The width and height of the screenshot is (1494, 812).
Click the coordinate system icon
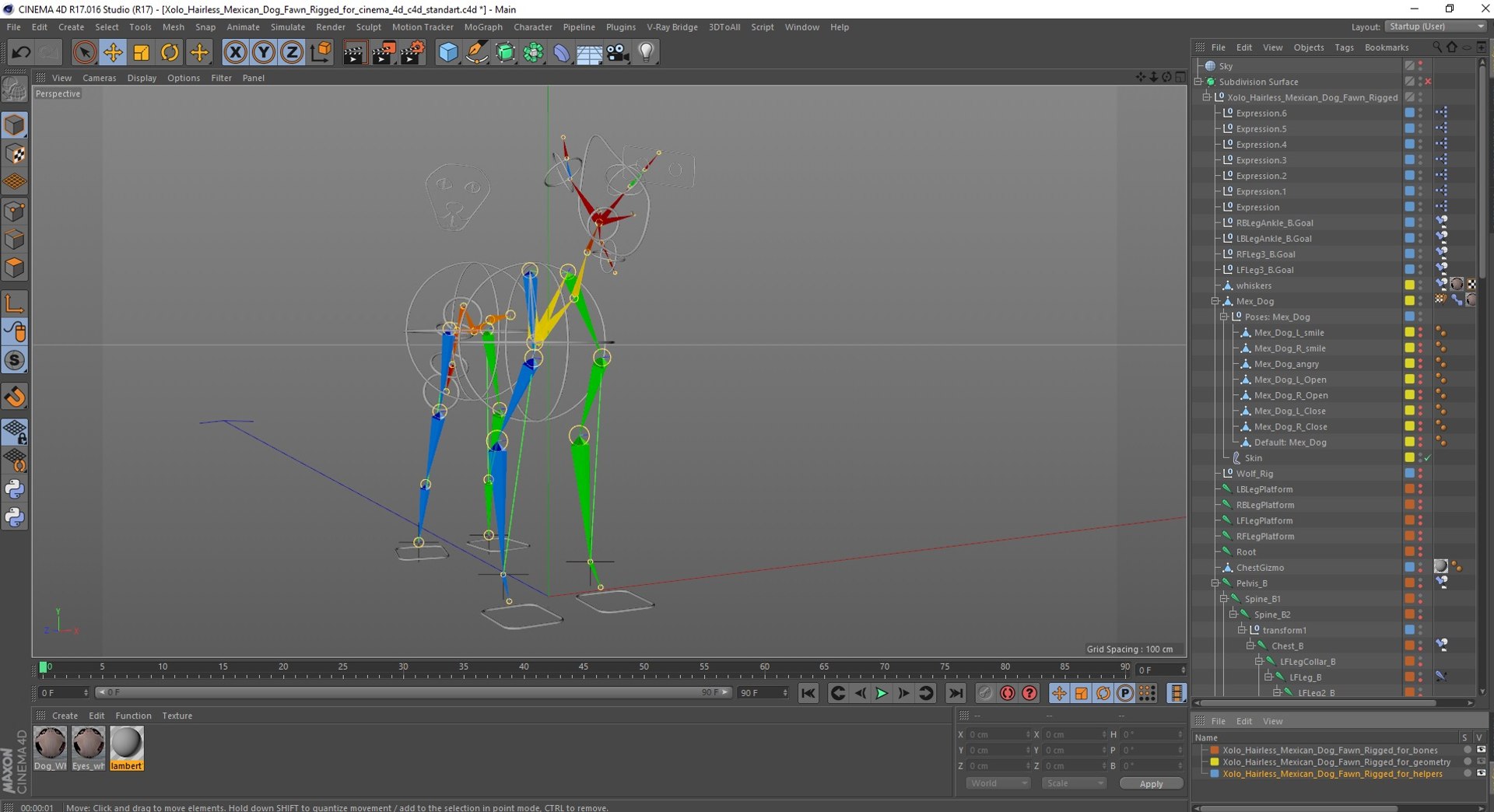321,52
